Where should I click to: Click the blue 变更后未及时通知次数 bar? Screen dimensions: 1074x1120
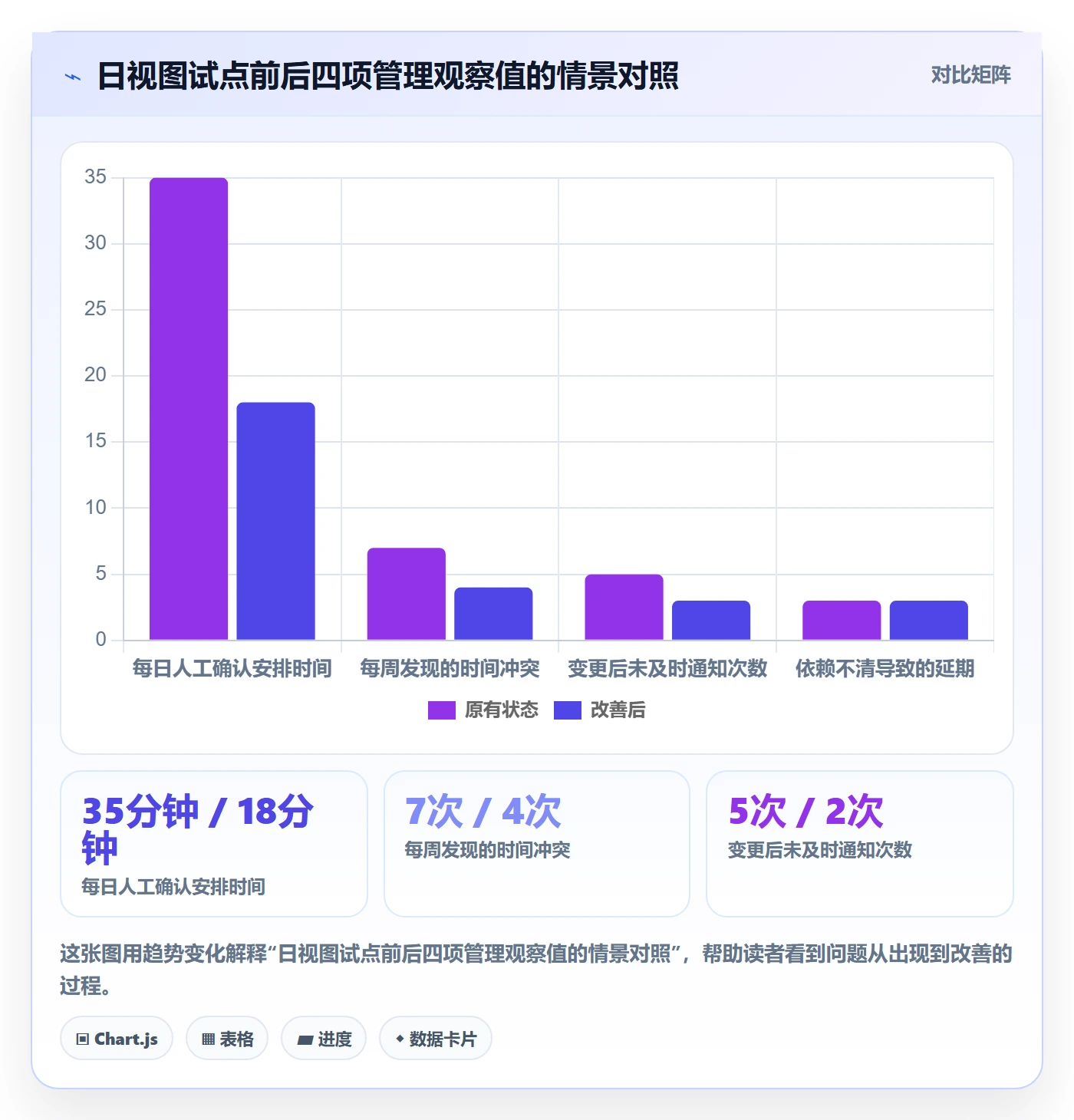coord(711,620)
